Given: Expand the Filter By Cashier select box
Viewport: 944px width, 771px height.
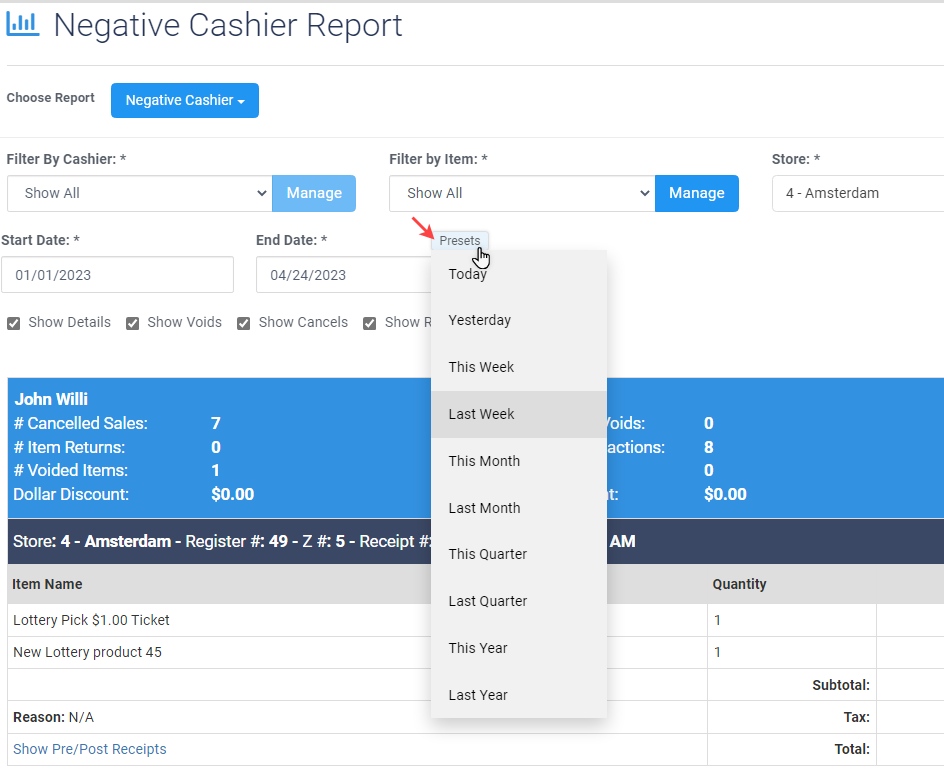Looking at the screenshot, I should [140, 193].
